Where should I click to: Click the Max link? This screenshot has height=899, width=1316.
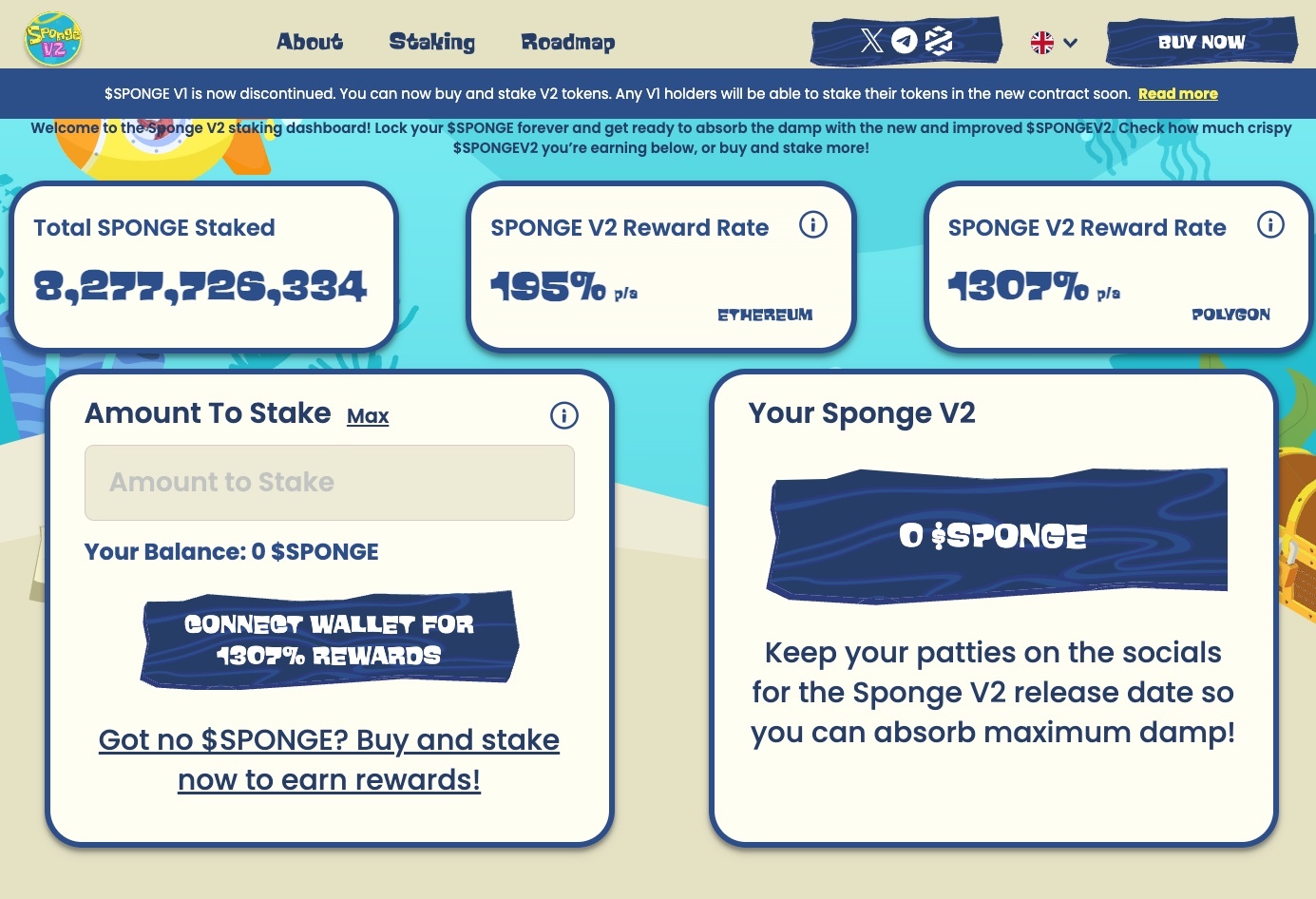(368, 416)
